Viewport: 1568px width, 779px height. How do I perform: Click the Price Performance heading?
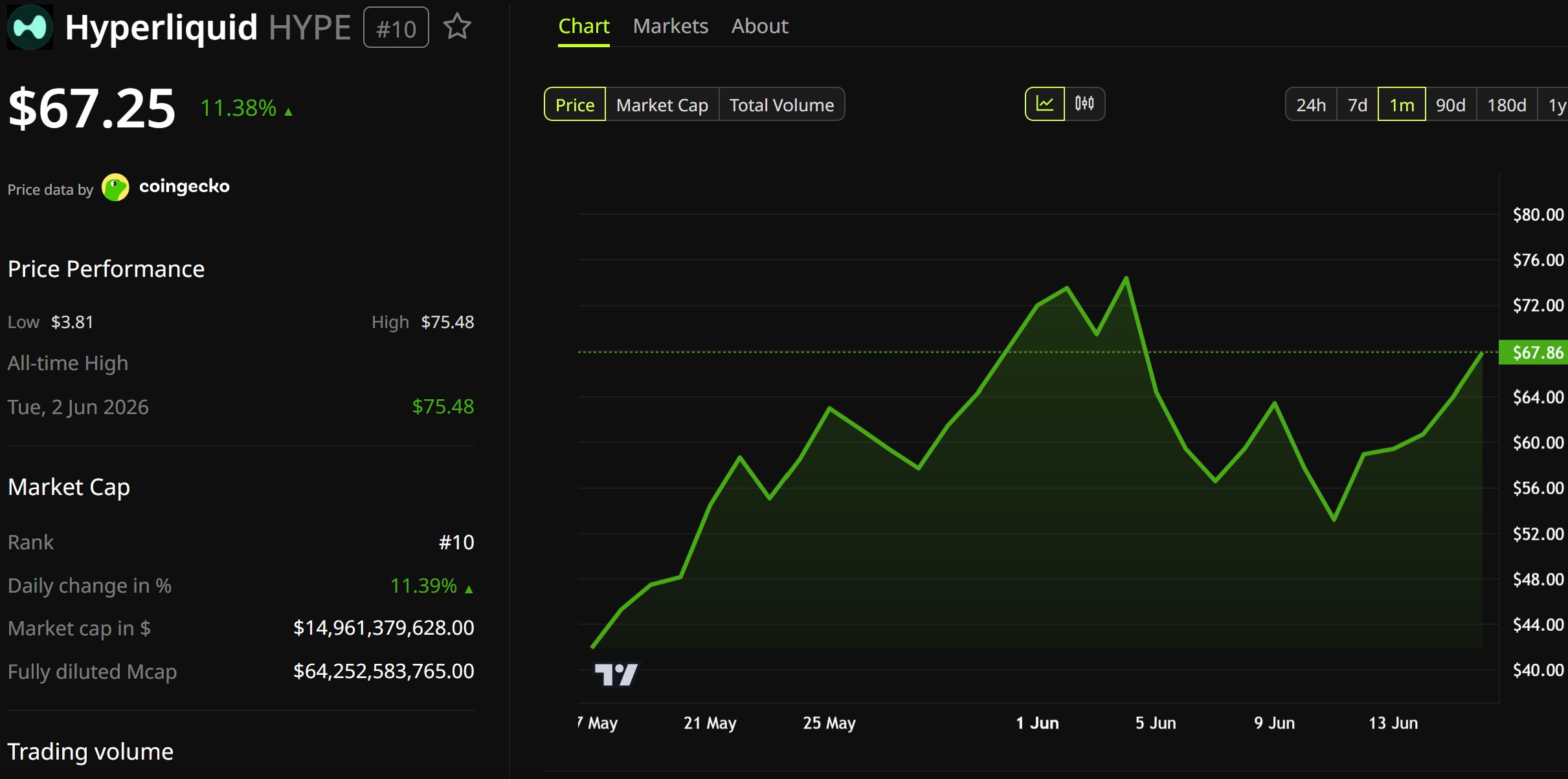click(106, 269)
